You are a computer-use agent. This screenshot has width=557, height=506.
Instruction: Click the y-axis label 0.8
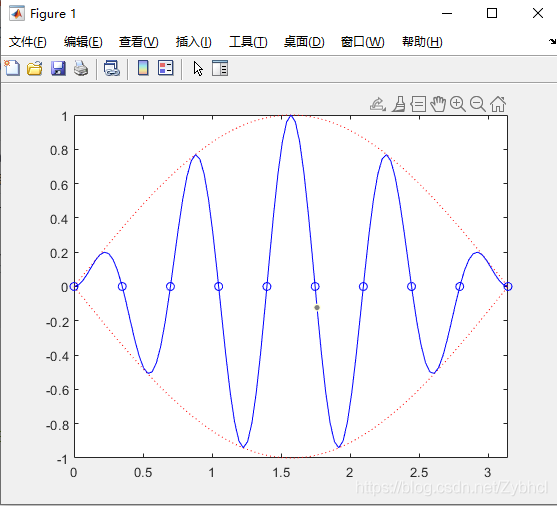(59, 150)
